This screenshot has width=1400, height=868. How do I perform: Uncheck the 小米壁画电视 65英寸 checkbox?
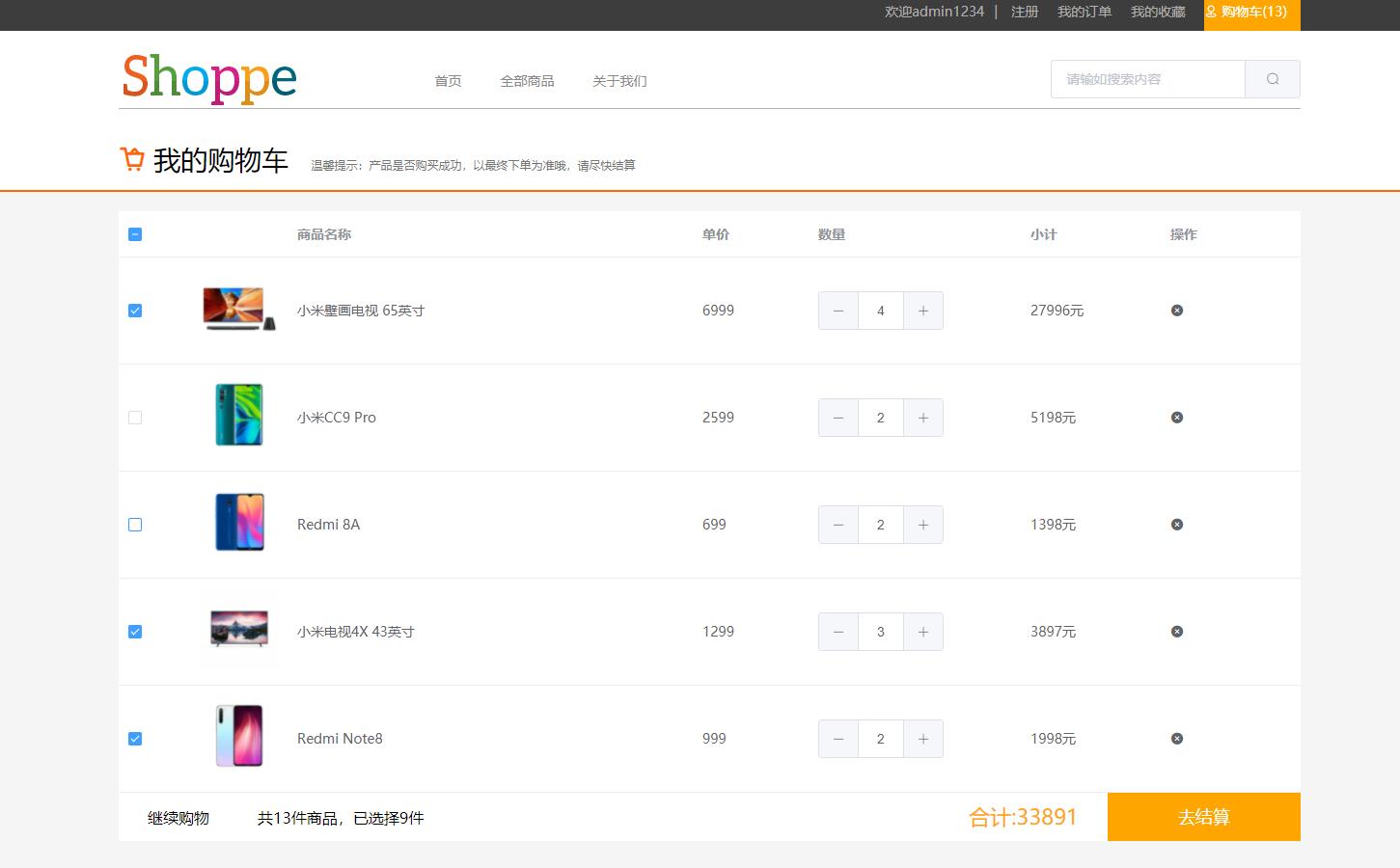point(135,311)
